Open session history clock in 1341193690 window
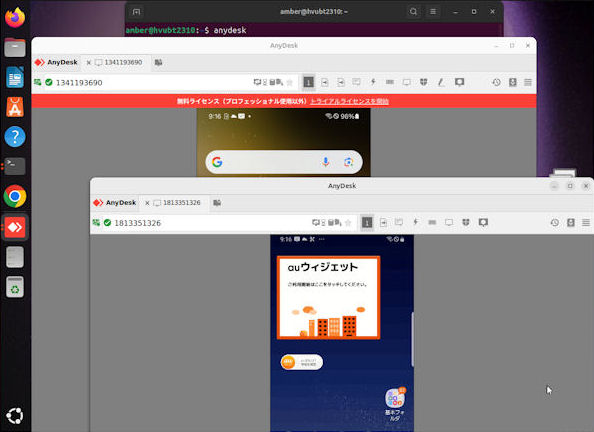The width and height of the screenshot is (594, 432). pos(496,82)
